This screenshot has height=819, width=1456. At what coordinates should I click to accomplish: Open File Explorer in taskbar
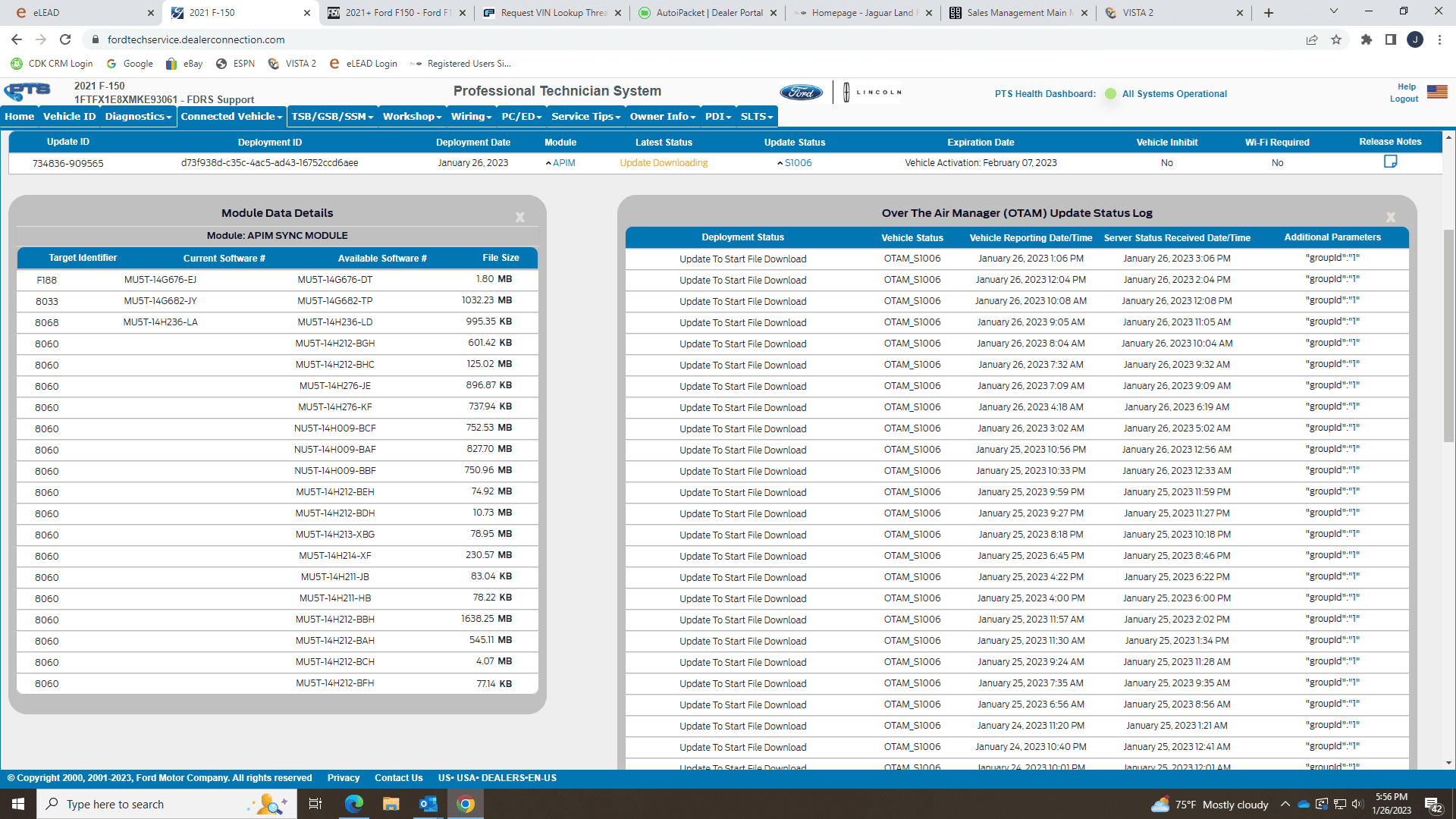click(391, 804)
